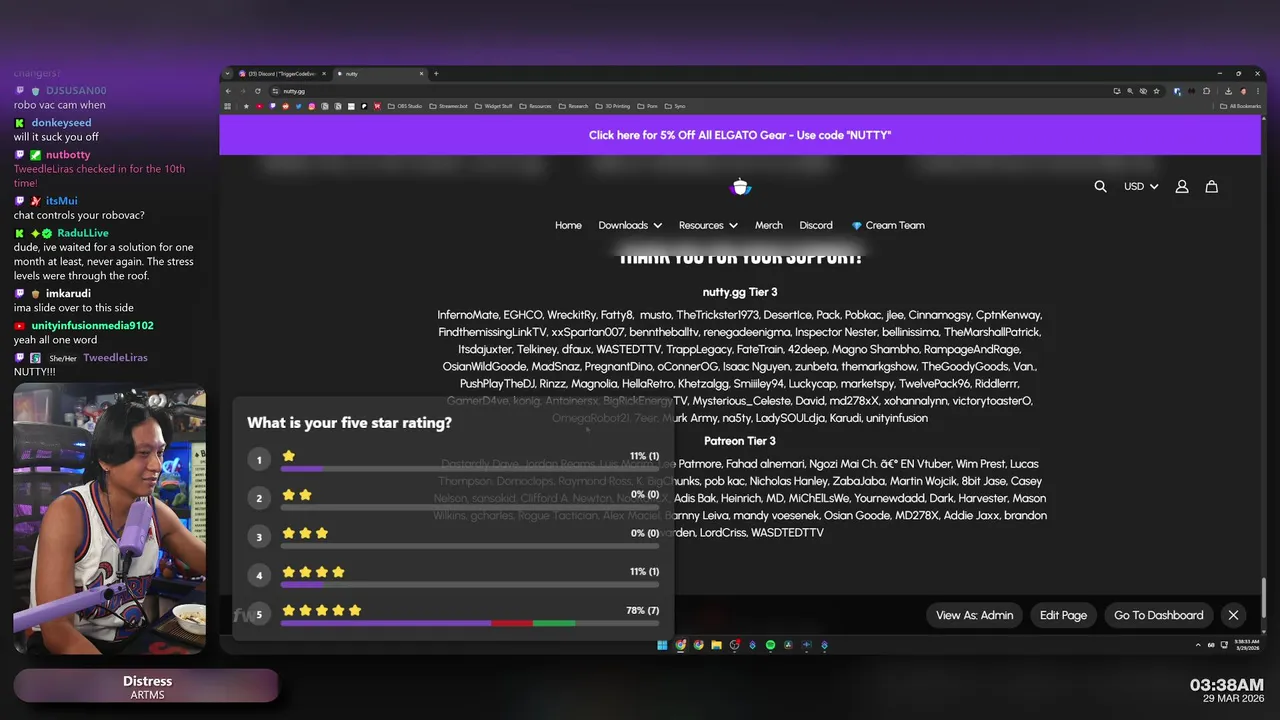
Task: Click the browser forward arrow
Action: pyautogui.click(x=243, y=91)
